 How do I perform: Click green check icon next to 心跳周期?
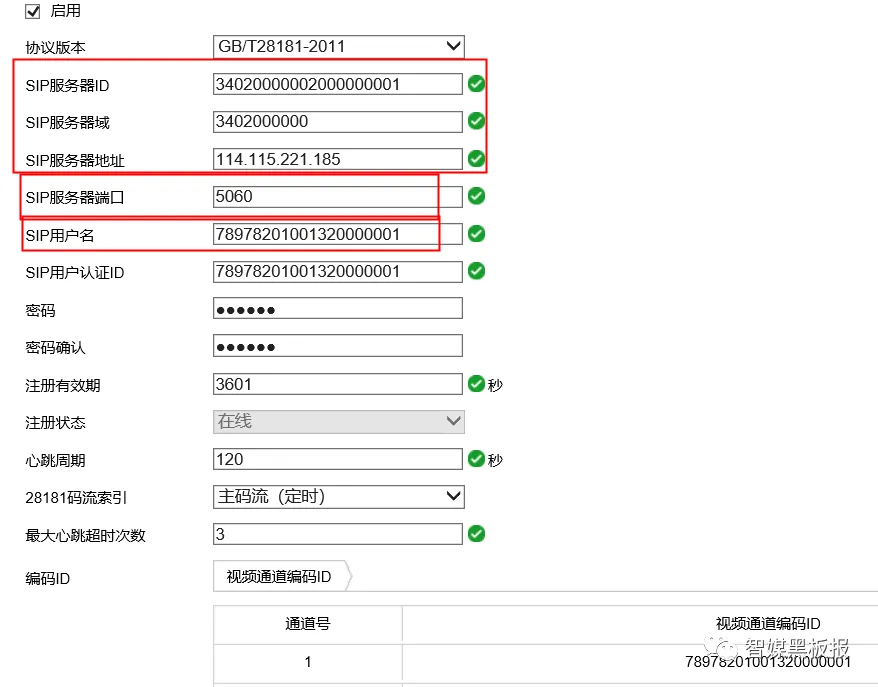[477, 459]
